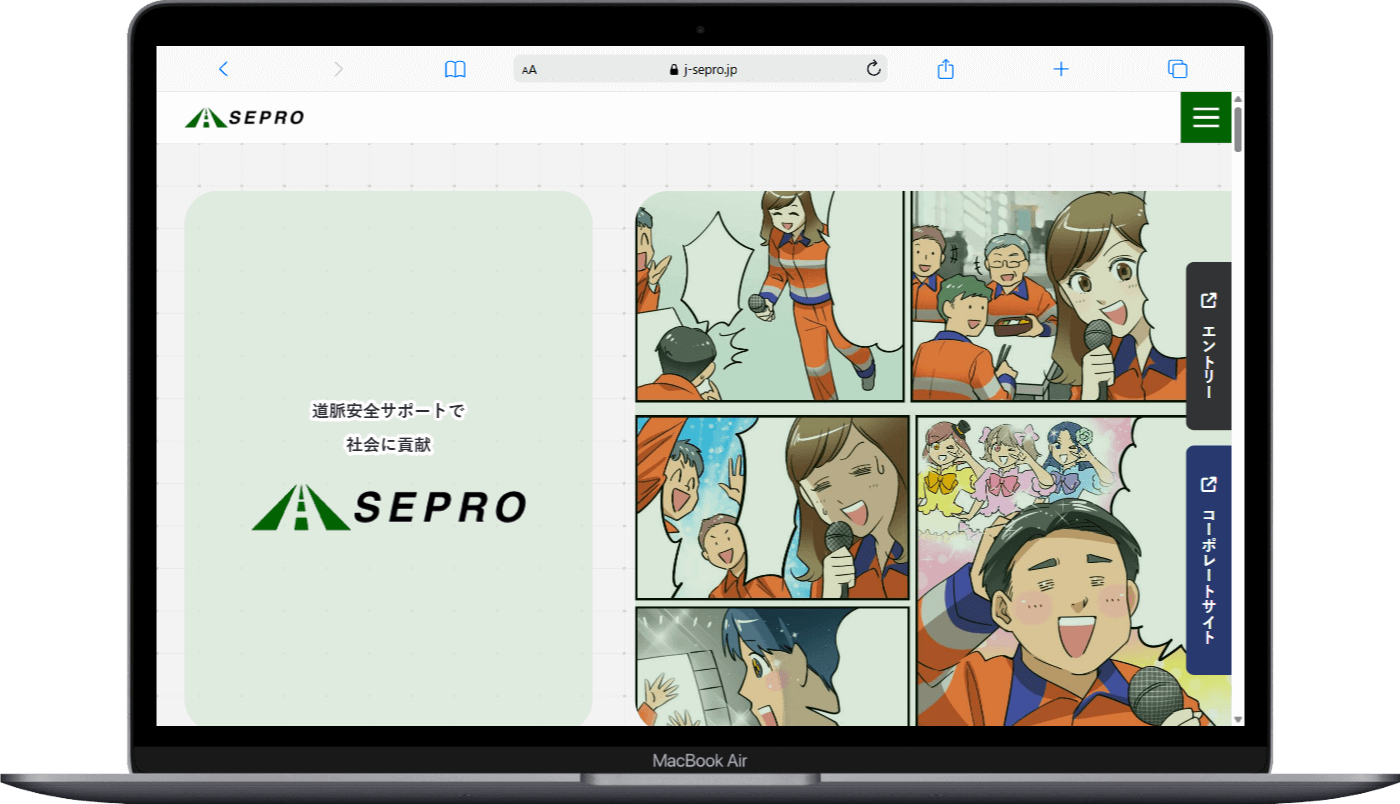Click the Safari forward arrow
This screenshot has height=804, width=1400.
338,69
